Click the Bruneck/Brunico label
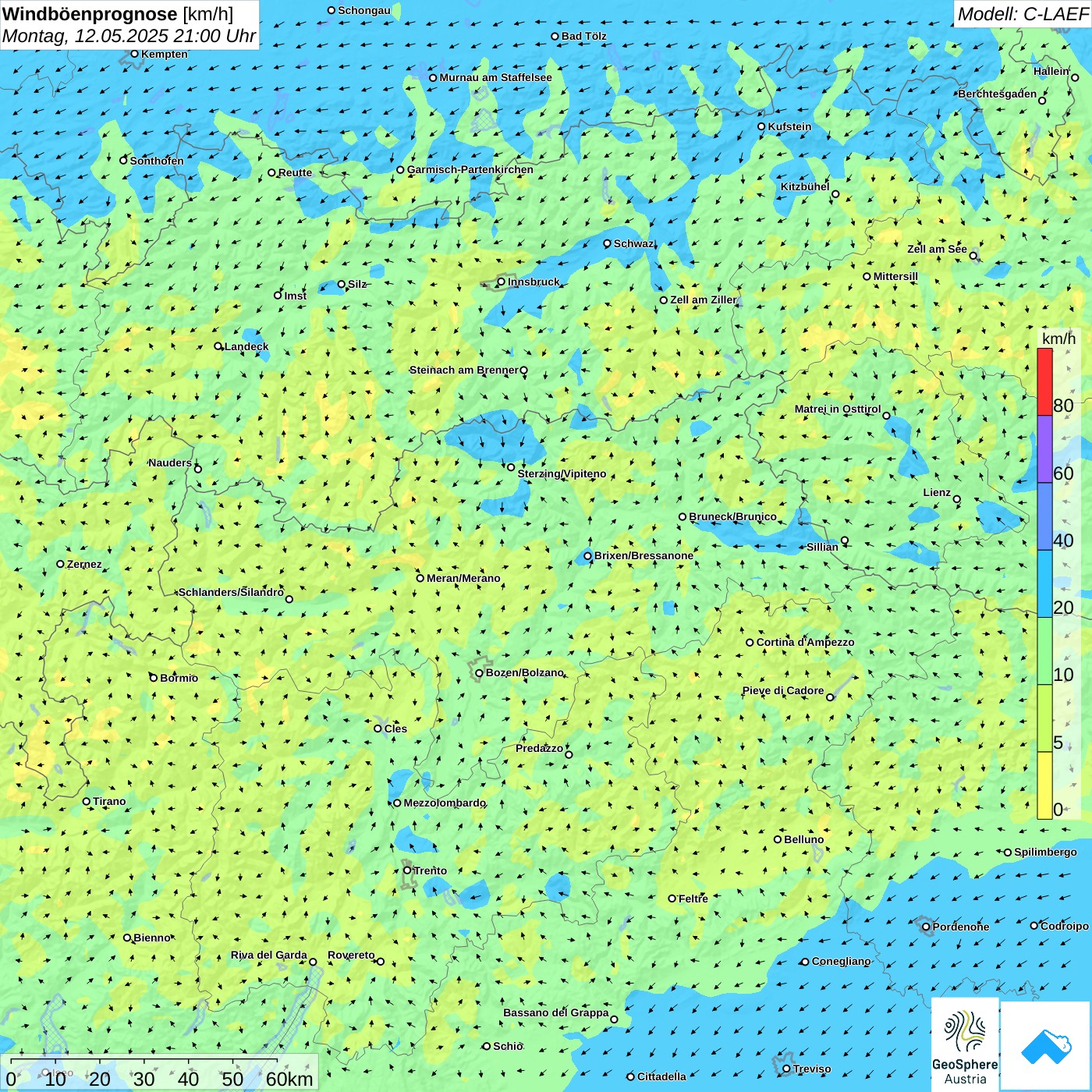 point(732,516)
